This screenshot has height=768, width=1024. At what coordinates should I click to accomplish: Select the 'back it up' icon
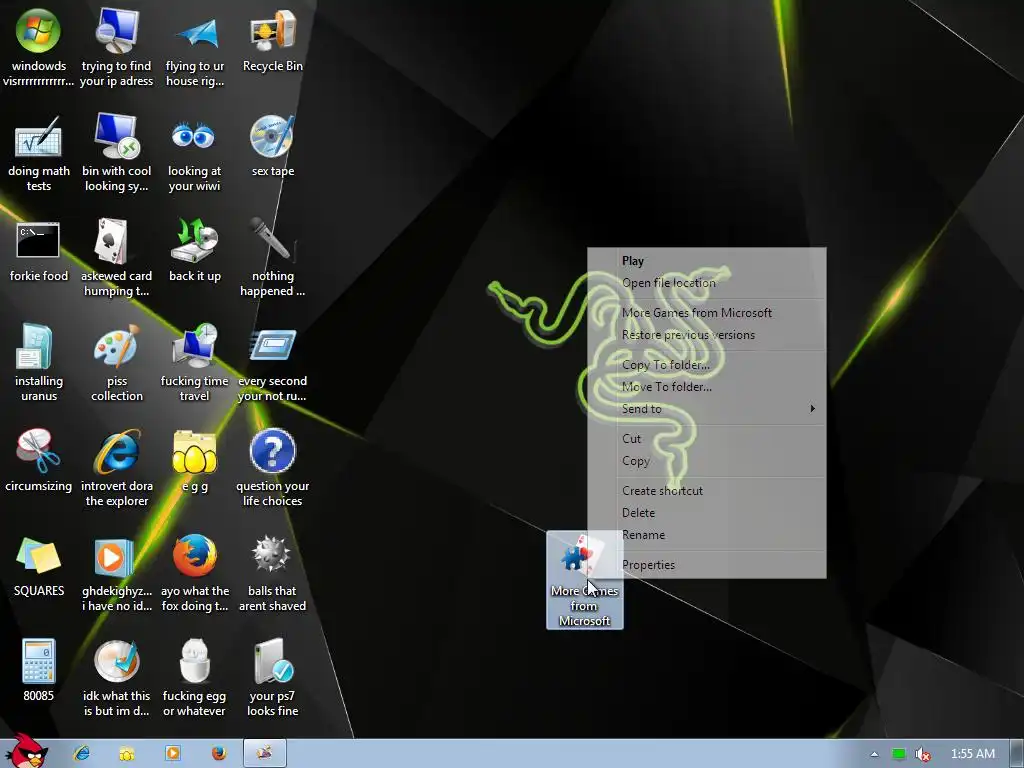(195, 251)
